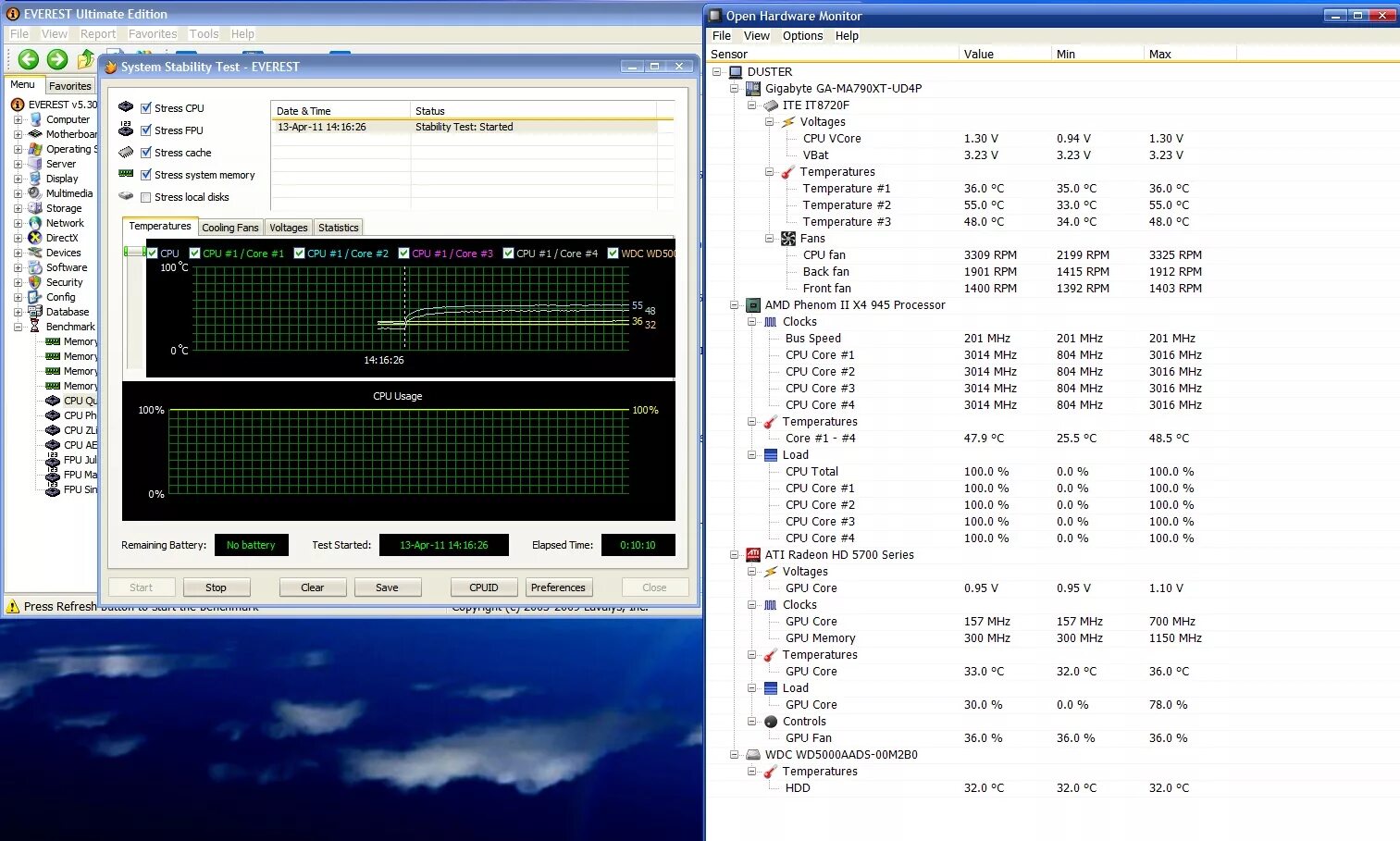Click the Stop button in Stability Test

(x=216, y=587)
